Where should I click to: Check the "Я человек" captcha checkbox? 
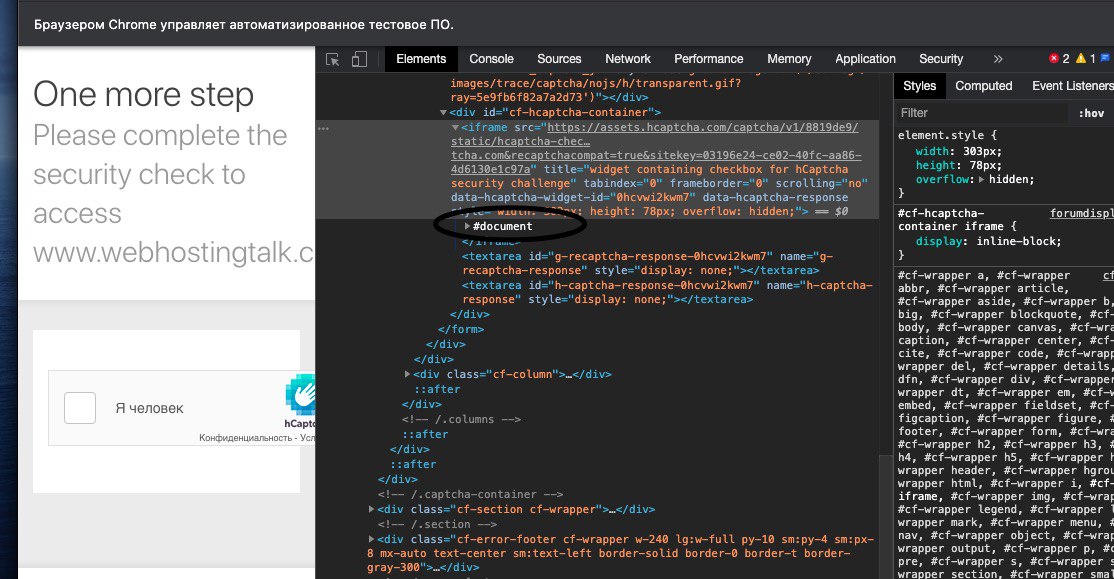coord(80,408)
